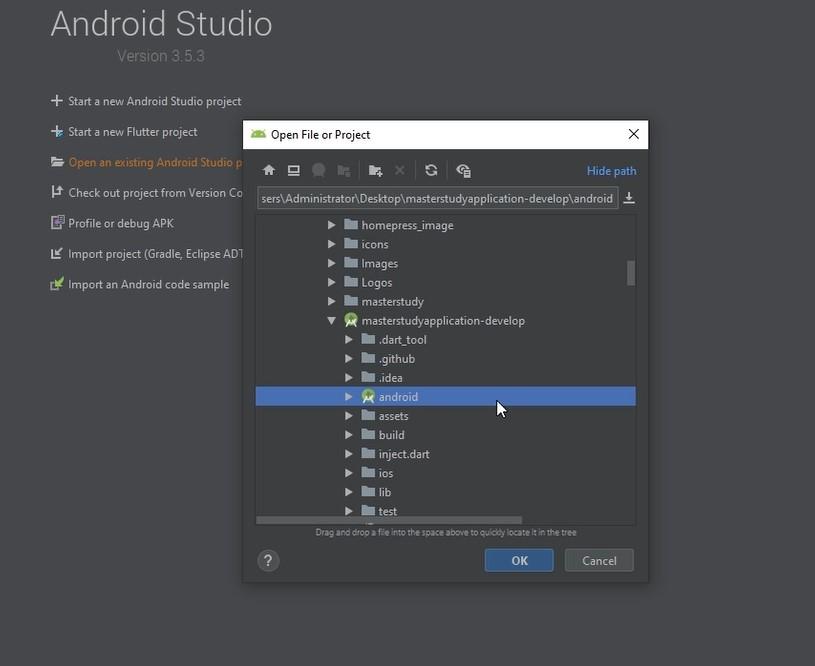Collapse the masterstudyapplication-develop folder
Viewport: 815px width, 666px height.
pyautogui.click(x=331, y=321)
